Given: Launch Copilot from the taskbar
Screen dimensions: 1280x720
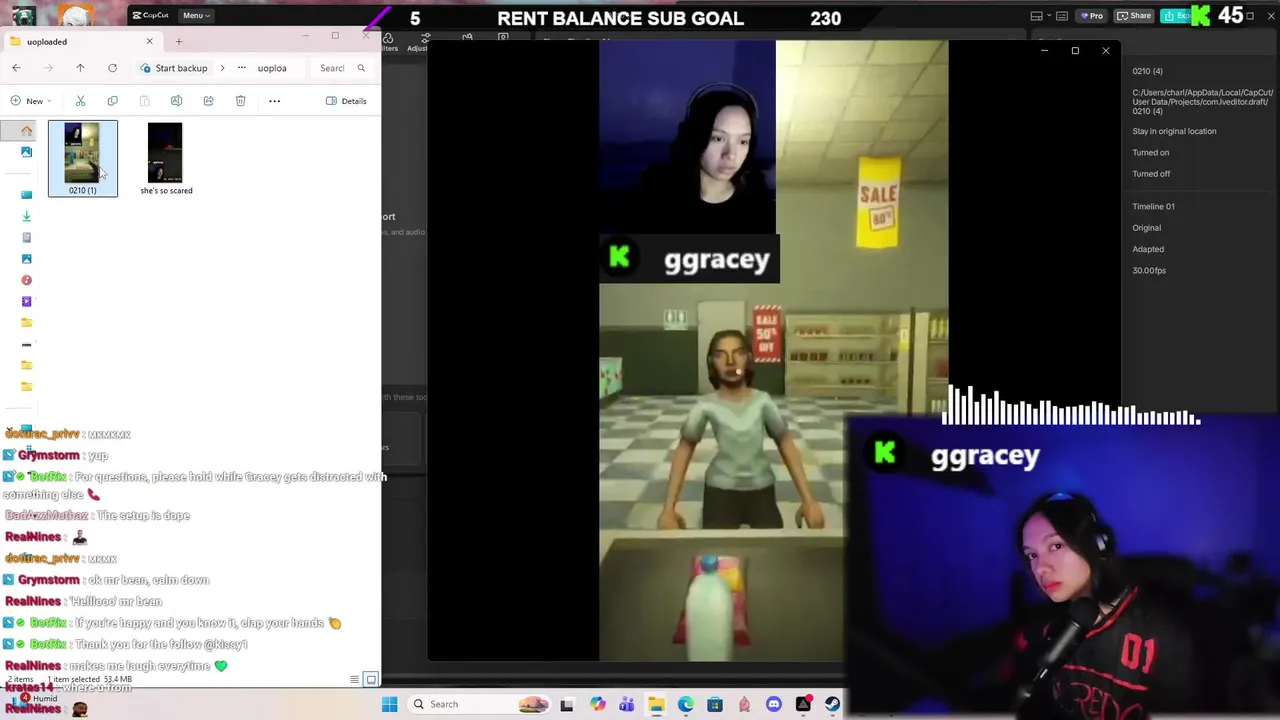Looking at the screenshot, I should point(597,704).
